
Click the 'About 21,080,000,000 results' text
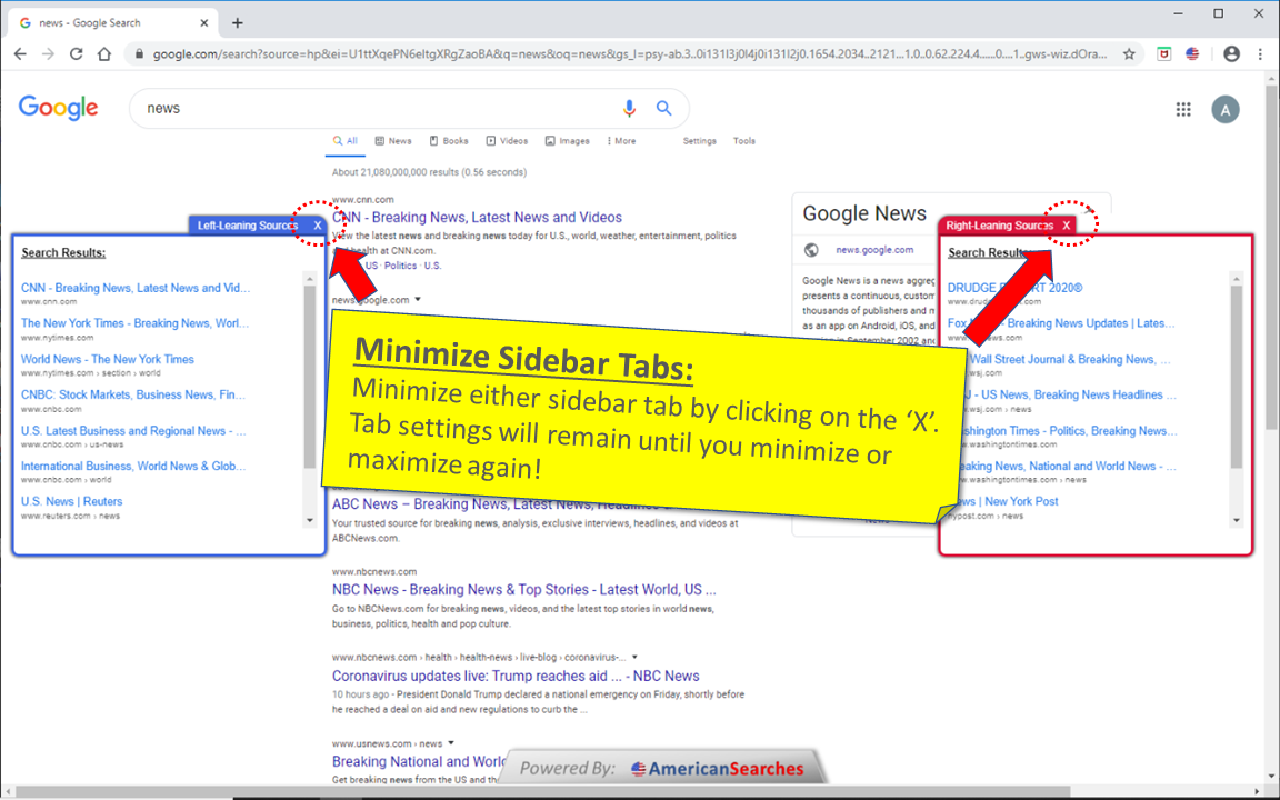[x=429, y=173]
